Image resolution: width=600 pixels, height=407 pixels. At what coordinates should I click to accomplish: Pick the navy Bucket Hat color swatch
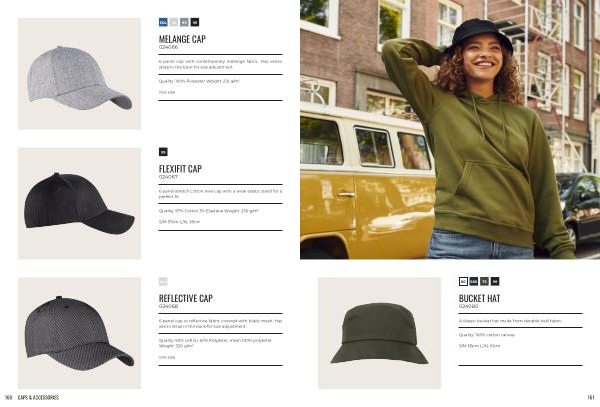[474, 282]
